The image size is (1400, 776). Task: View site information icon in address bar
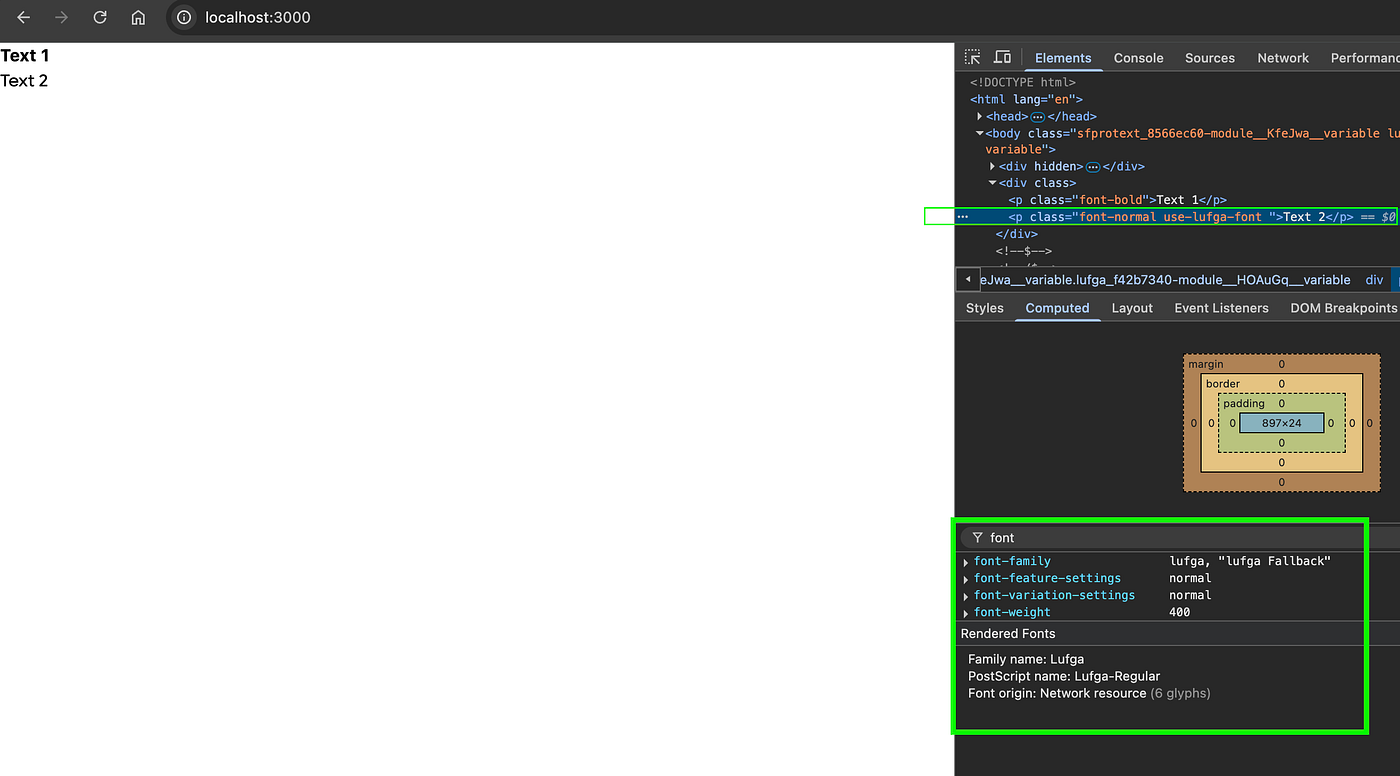(x=184, y=17)
